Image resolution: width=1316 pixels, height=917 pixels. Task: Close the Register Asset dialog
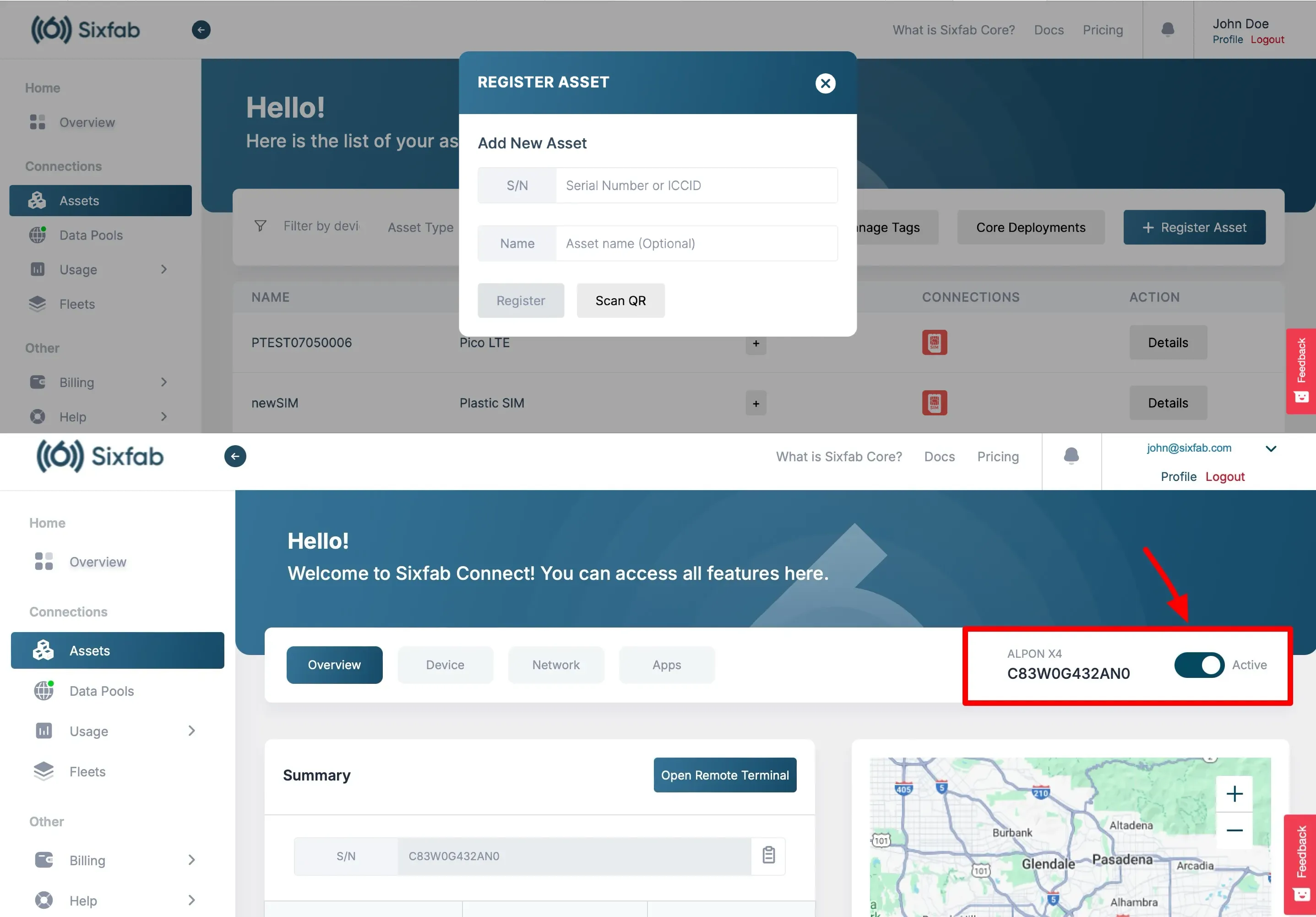pos(825,83)
